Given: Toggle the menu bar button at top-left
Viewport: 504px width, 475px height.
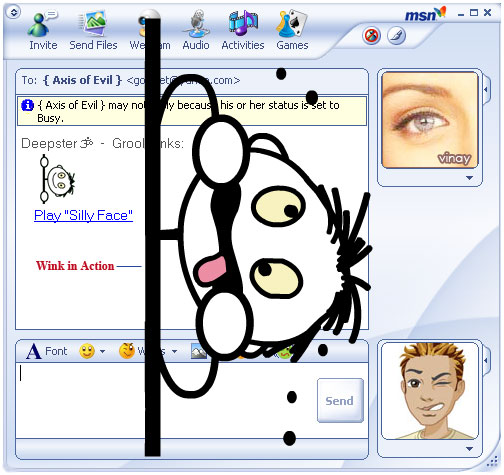Looking at the screenshot, I should click(14, 13).
